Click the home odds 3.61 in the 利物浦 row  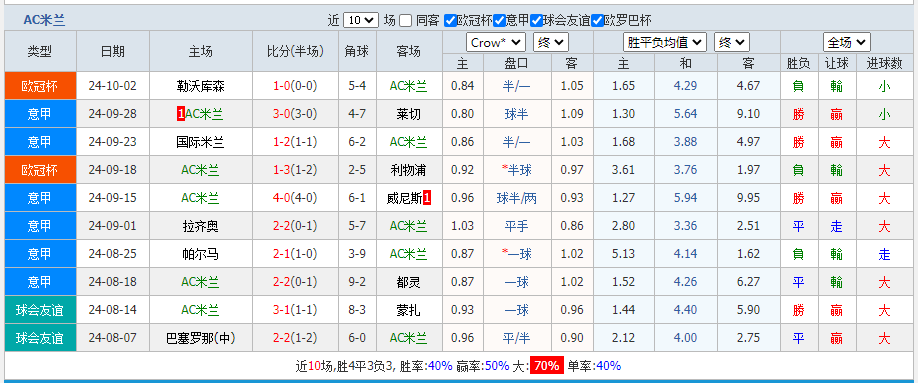(624, 170)
